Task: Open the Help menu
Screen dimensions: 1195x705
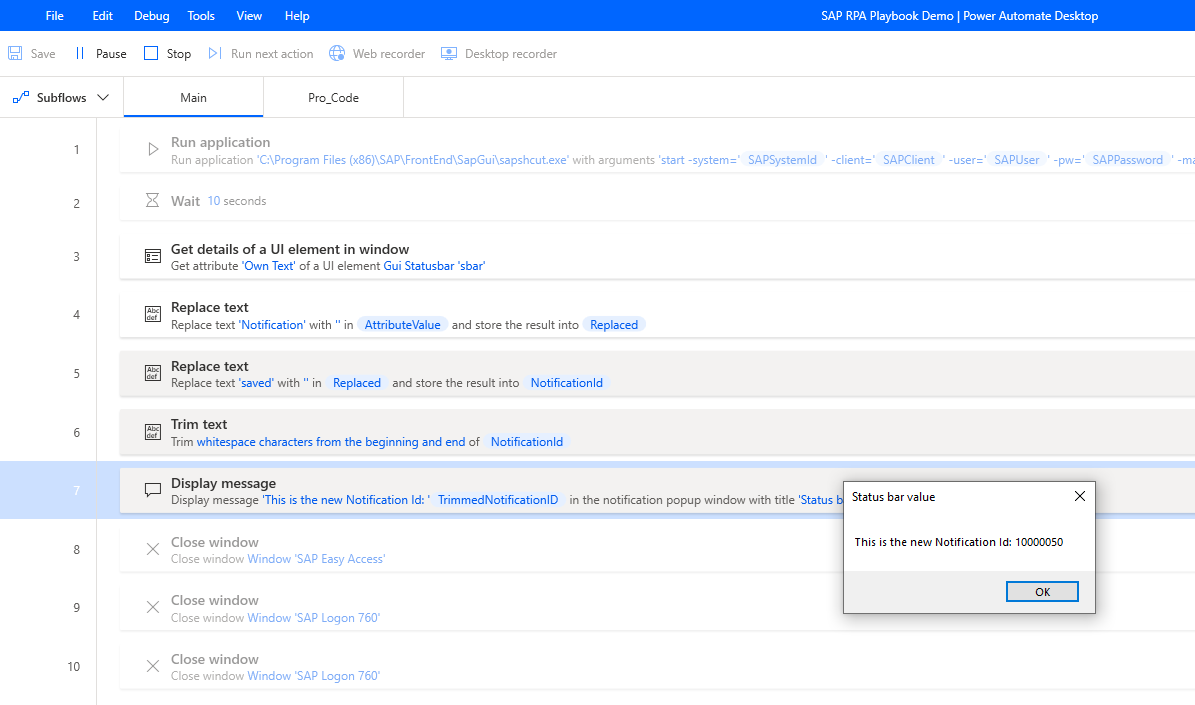Action: 297,16
